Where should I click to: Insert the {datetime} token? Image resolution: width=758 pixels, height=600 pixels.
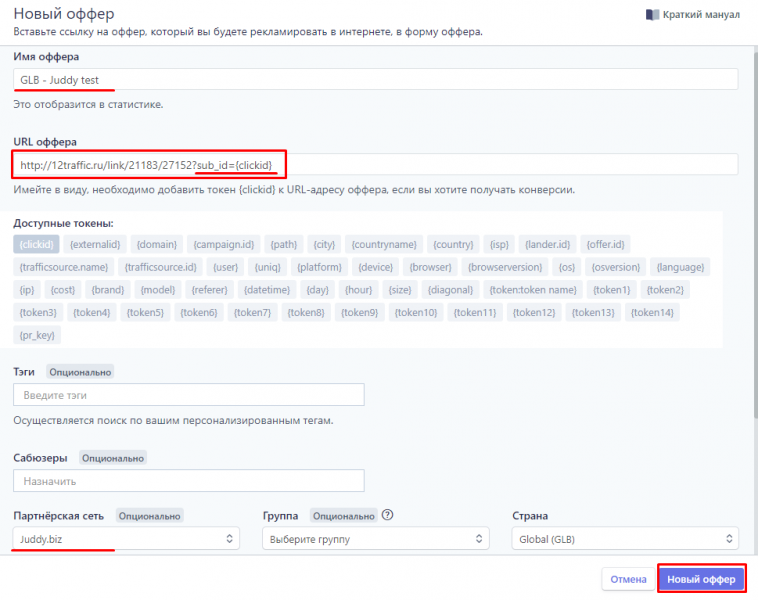click(x=267, y=290)
